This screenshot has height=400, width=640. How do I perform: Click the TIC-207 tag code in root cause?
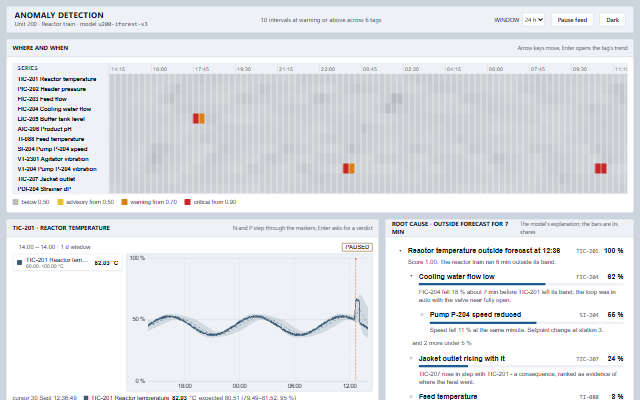587,359
